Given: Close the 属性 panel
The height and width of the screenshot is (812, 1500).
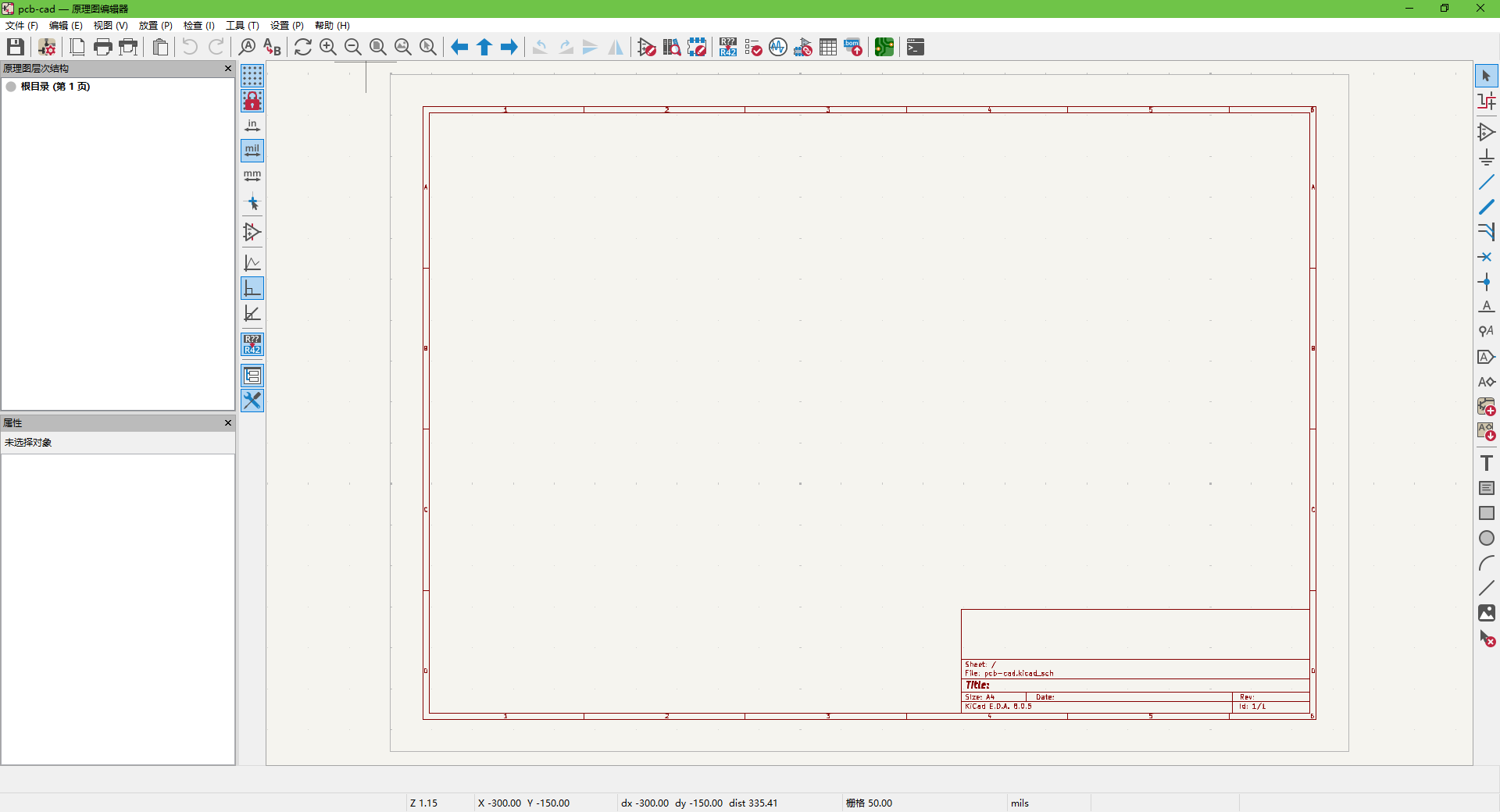Looking at the screenshot, I should (x=228, y=423).
